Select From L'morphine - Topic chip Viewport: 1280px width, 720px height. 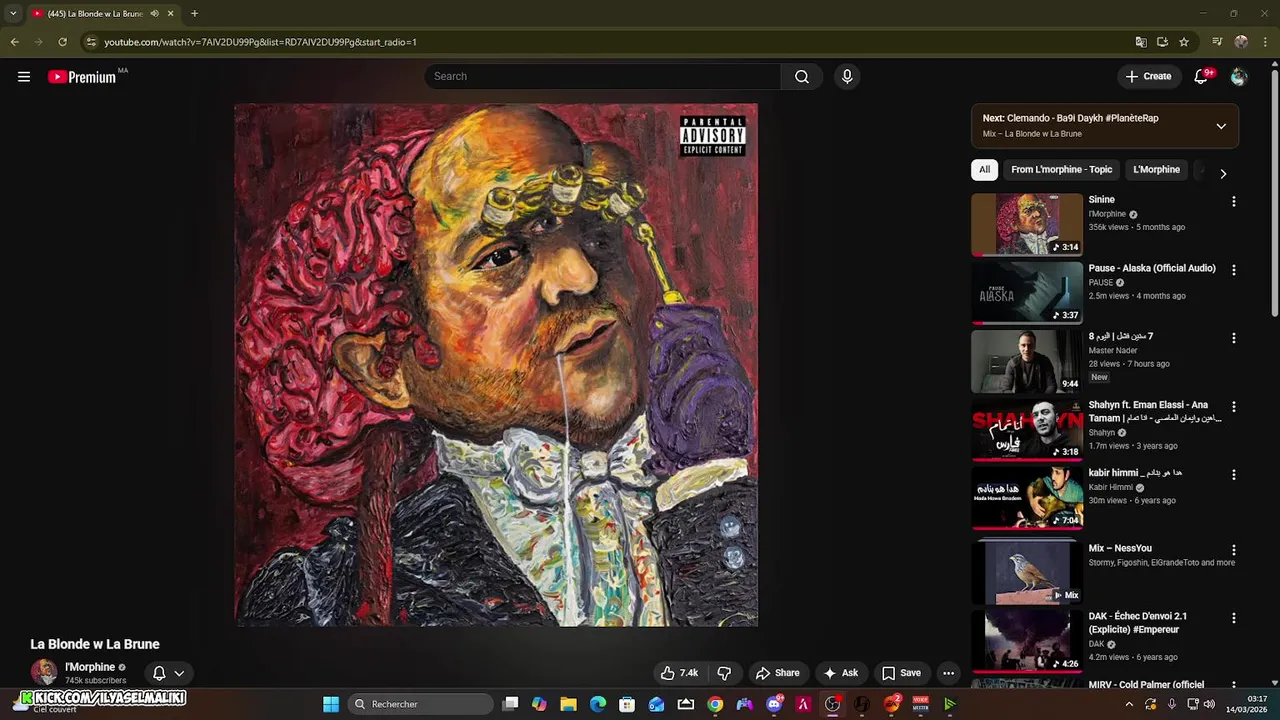coord(1061,170)
